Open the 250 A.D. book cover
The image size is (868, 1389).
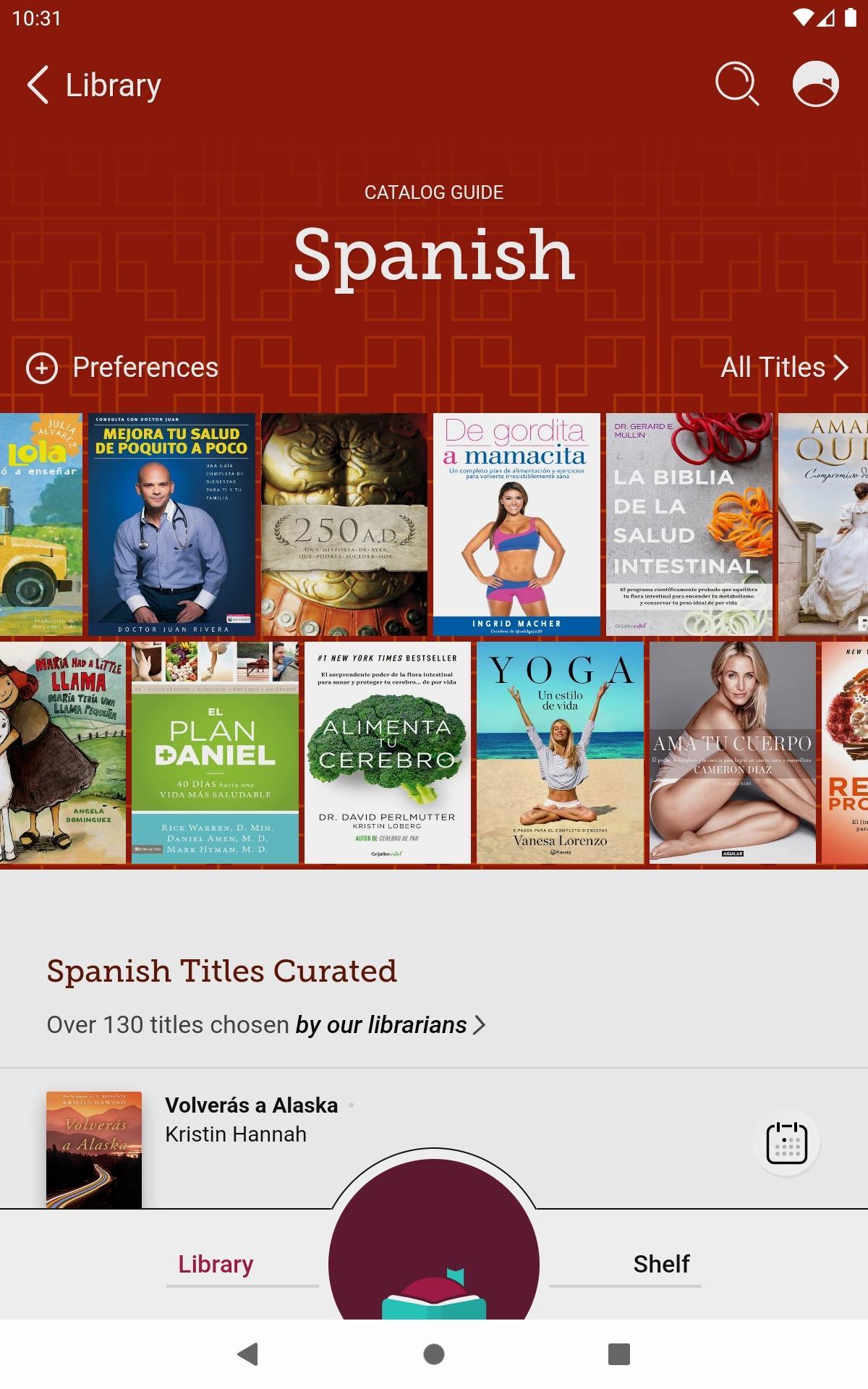coord(344,524)
